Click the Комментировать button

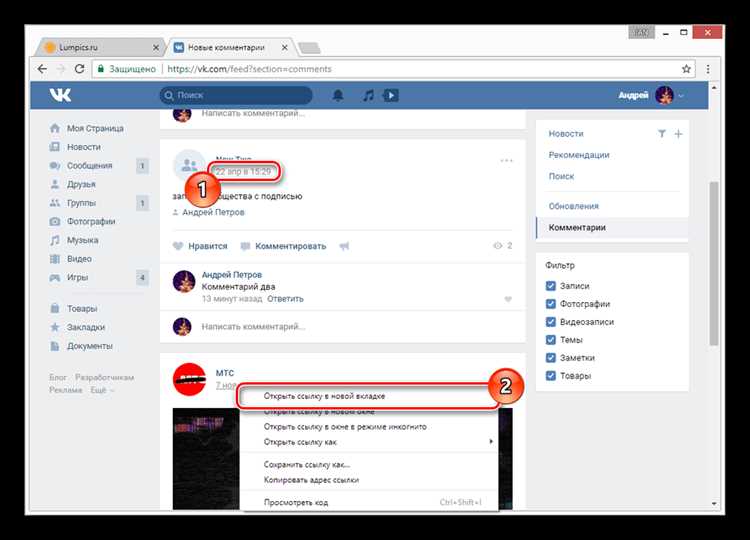[x=283, y=246]
